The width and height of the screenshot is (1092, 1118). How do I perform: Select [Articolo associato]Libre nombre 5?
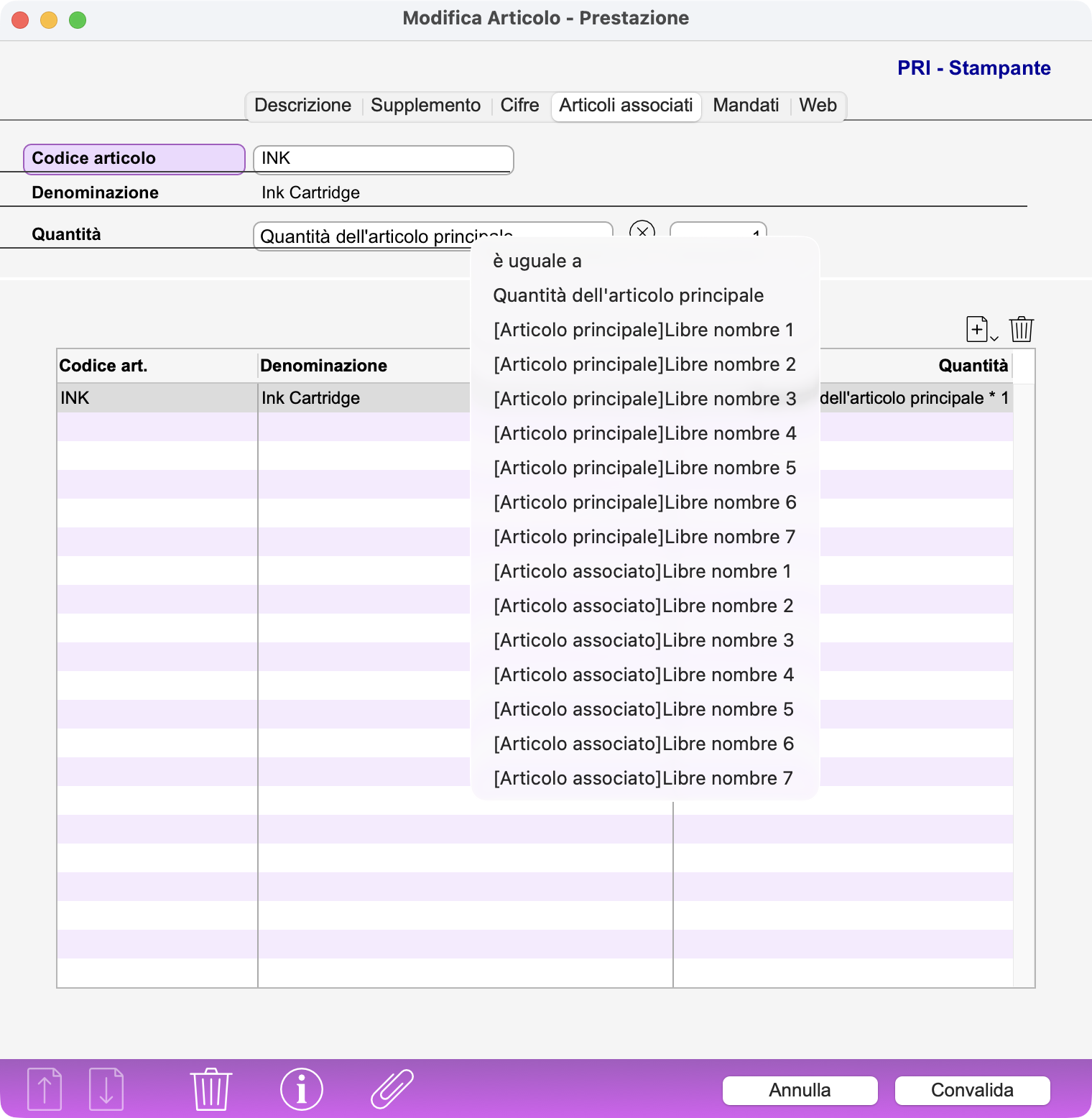pyautogui.click(x=645, y=709)
